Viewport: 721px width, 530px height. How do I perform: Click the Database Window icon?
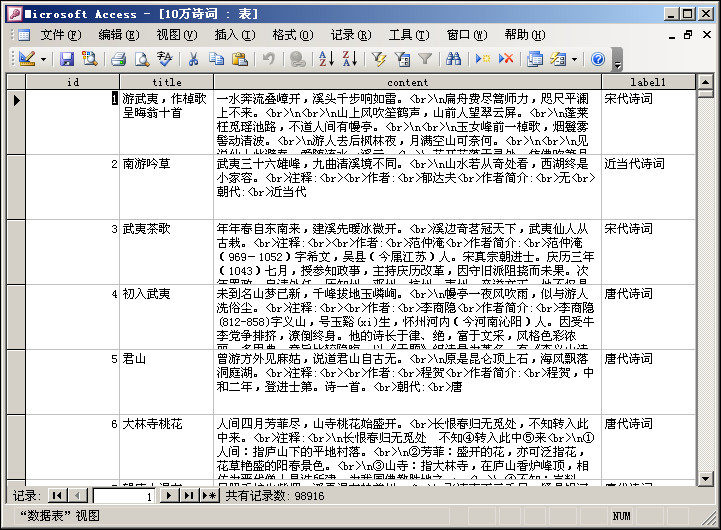point(535,59)
